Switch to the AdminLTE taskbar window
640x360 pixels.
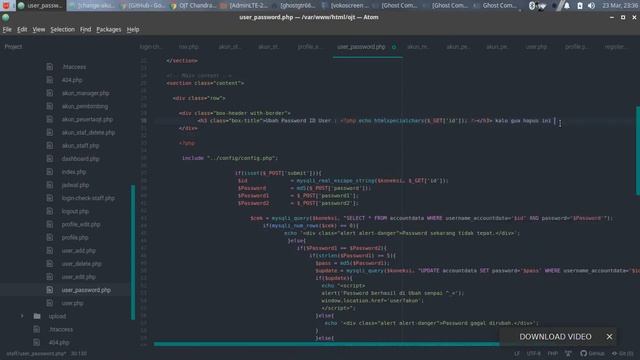point(244,6)
